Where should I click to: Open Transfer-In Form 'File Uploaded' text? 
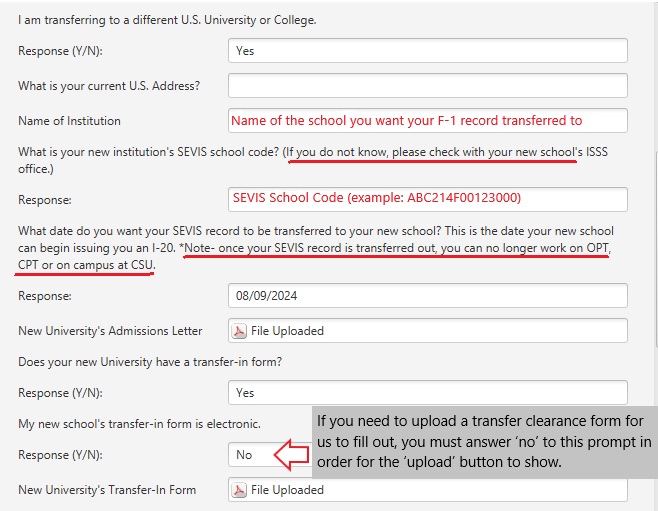pos(288,490)
